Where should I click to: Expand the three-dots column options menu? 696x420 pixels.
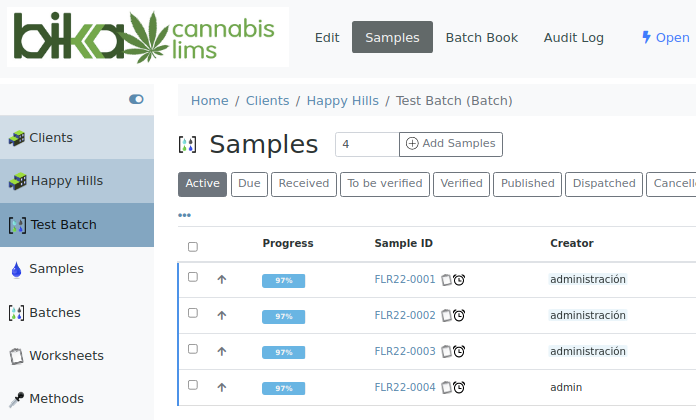(x=184, y=215)
